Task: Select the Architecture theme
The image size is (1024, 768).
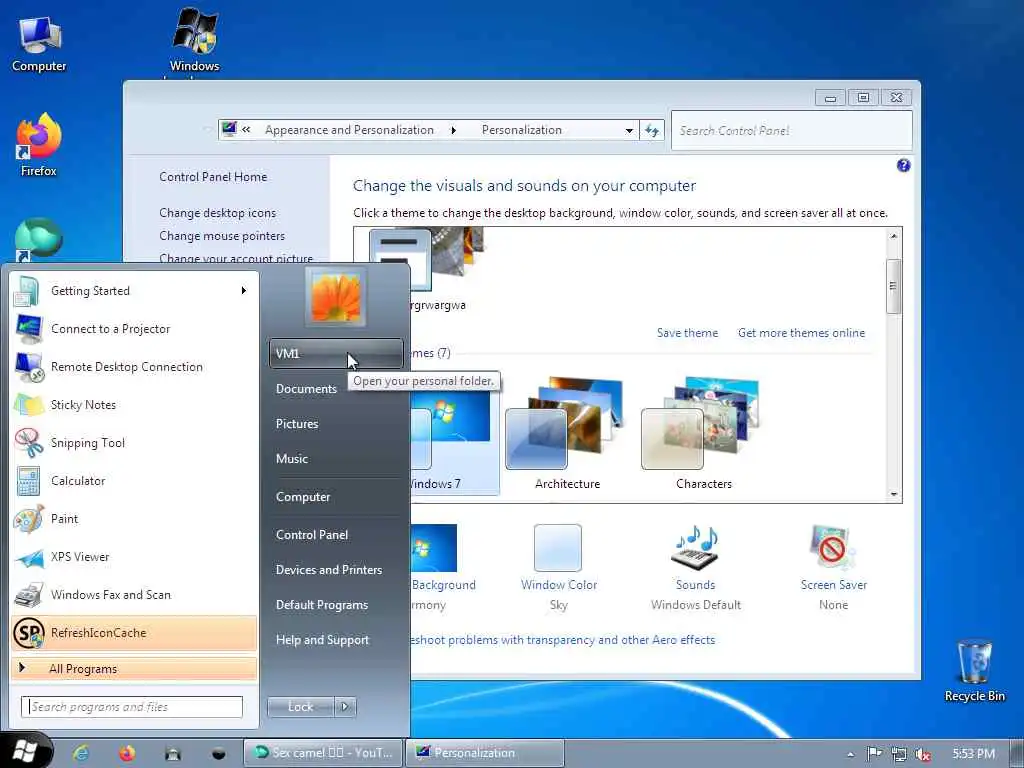Action: pos(568,434)
